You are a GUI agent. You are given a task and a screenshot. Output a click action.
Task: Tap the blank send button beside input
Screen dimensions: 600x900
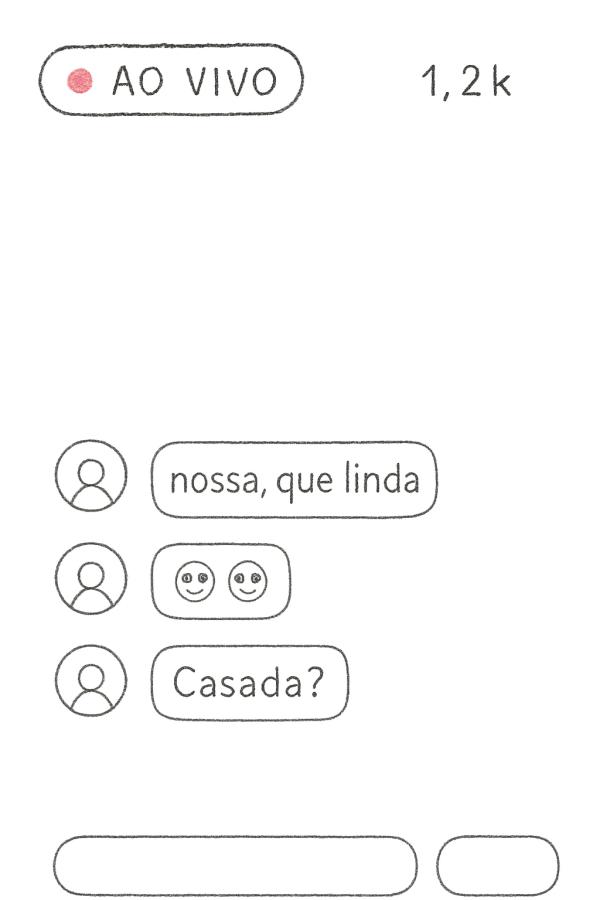point(497,866)
